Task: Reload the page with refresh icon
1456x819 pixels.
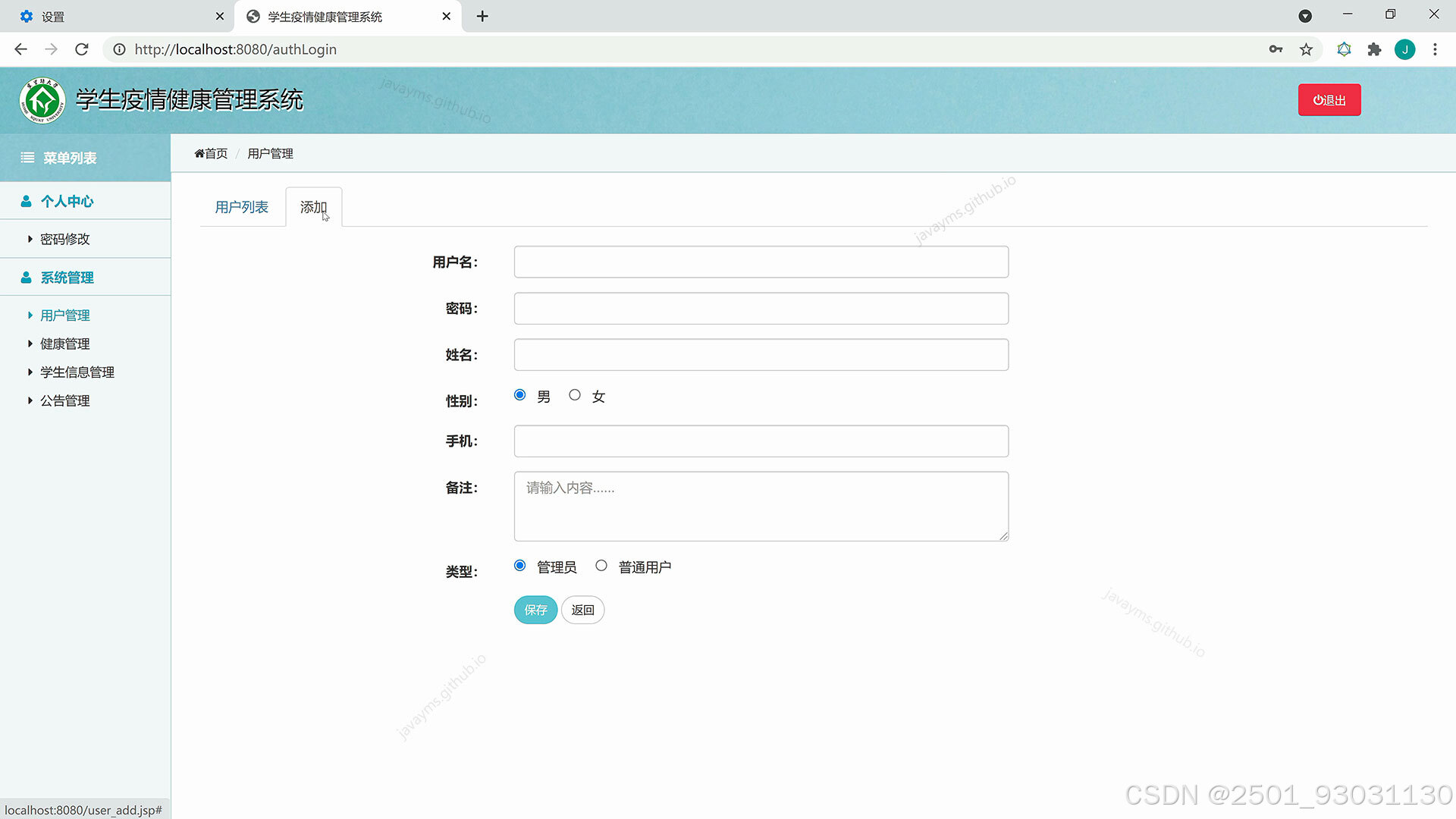Action: point(82,49)
